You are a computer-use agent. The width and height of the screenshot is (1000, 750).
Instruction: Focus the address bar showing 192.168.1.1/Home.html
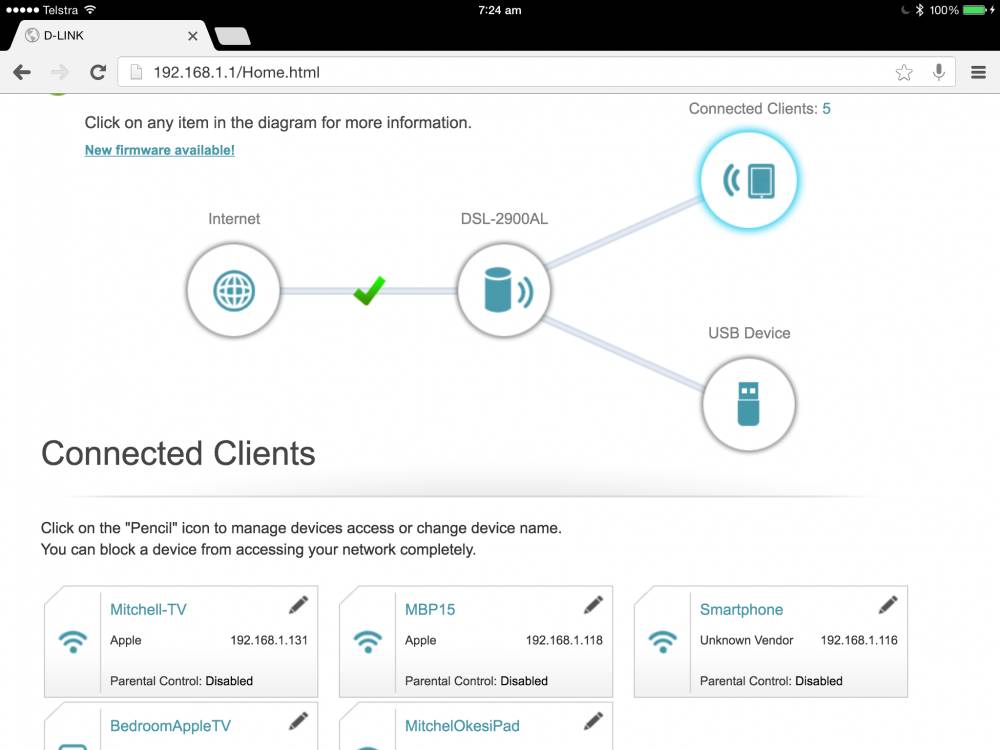point(536,72)
